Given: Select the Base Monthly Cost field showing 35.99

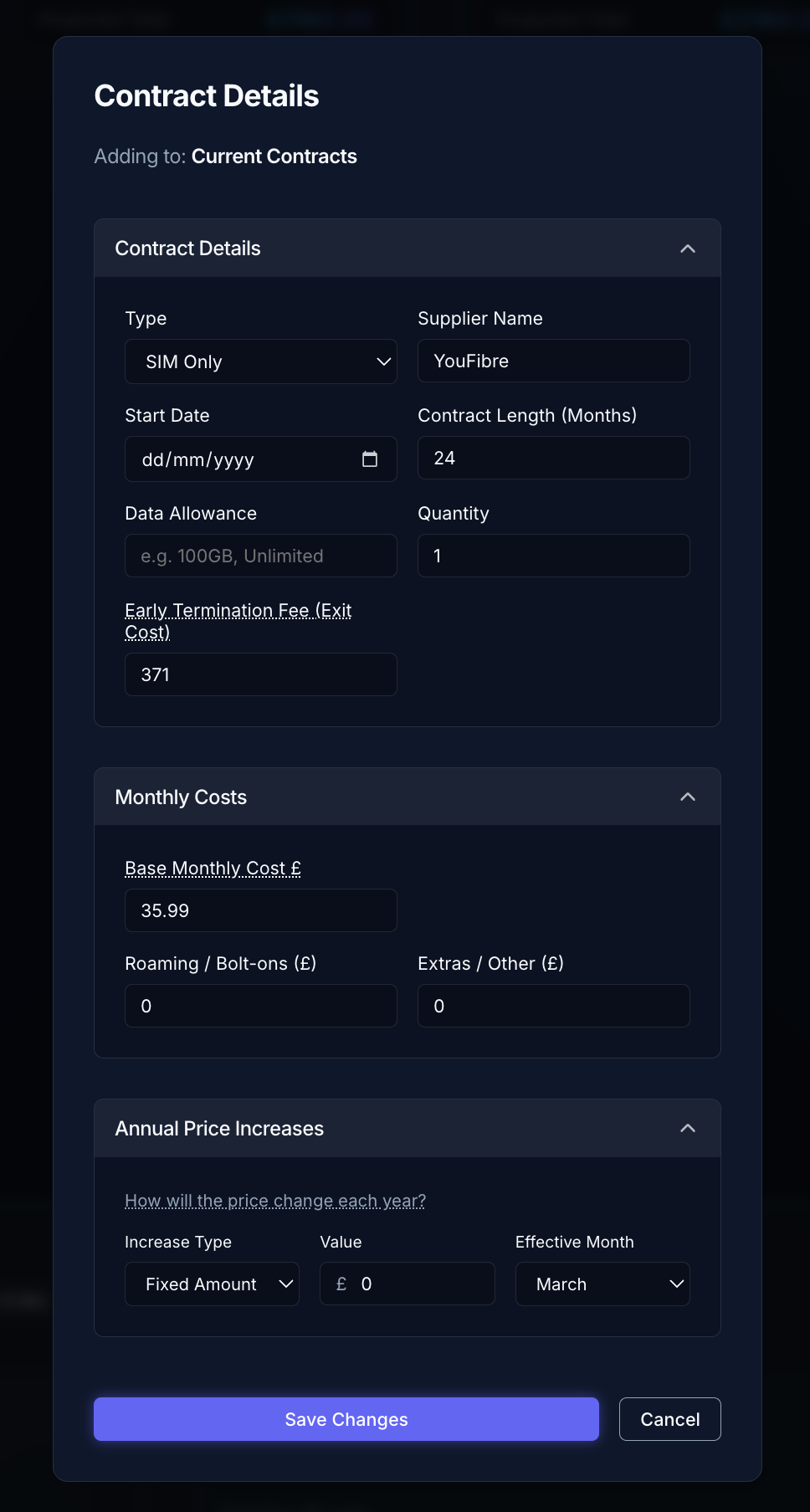Looking at the screenshot, I should click(x=260, y=910).
